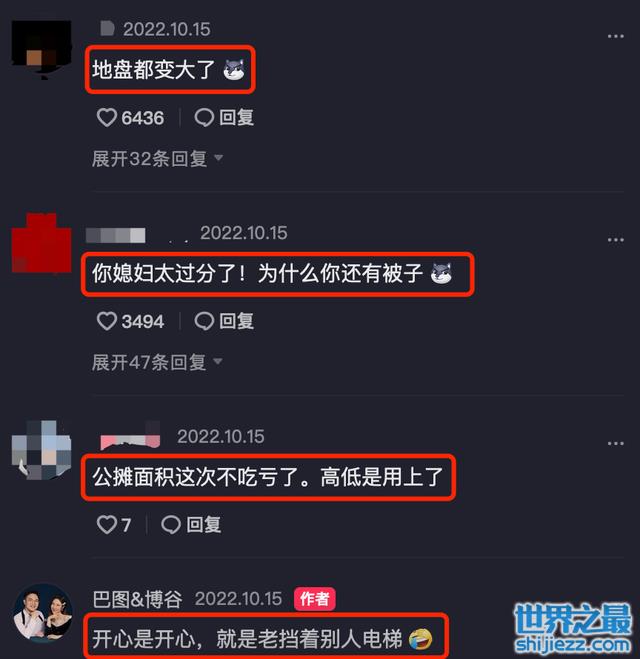Open 巴图&博谷 author avatar

(42, 613)
